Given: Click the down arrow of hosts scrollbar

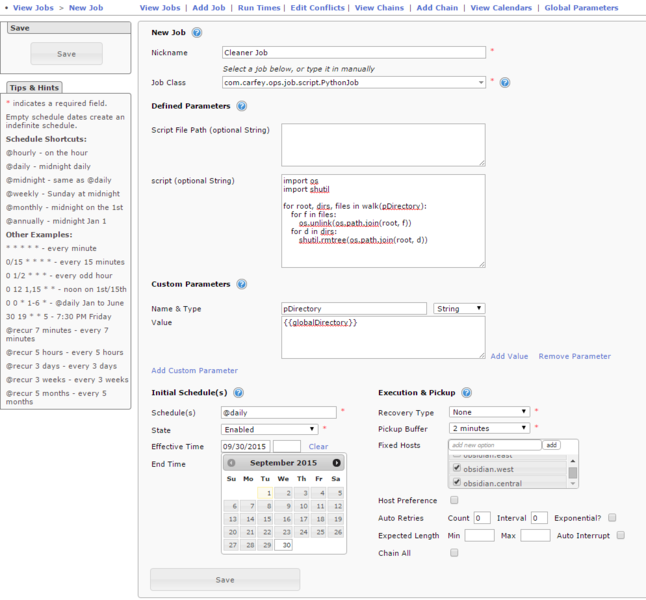Looking at the screenshot, I should pyautogui.click(x=573, y=484).
